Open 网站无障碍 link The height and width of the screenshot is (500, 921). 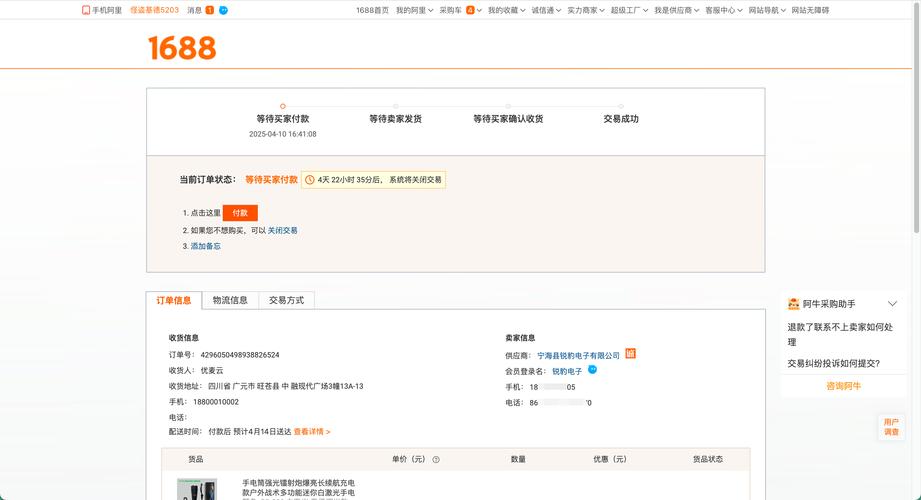[810, 10]
